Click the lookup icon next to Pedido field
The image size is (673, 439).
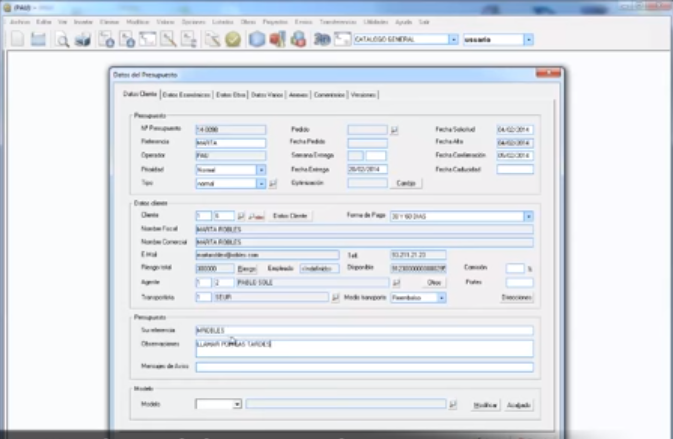[394, 130]
